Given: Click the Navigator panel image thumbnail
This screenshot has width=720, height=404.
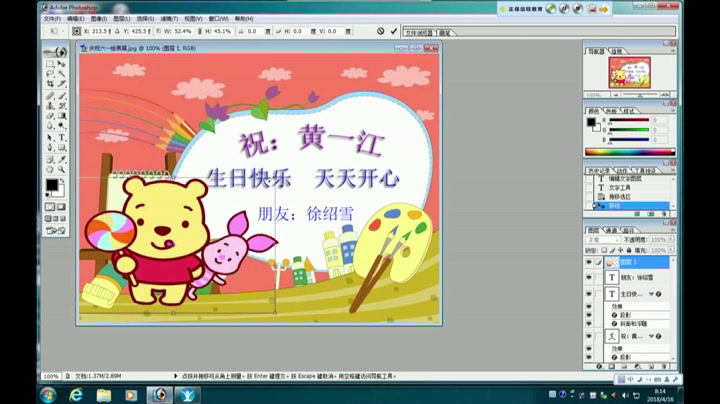Looking at the screenshot, I should [x=629, y=72].
